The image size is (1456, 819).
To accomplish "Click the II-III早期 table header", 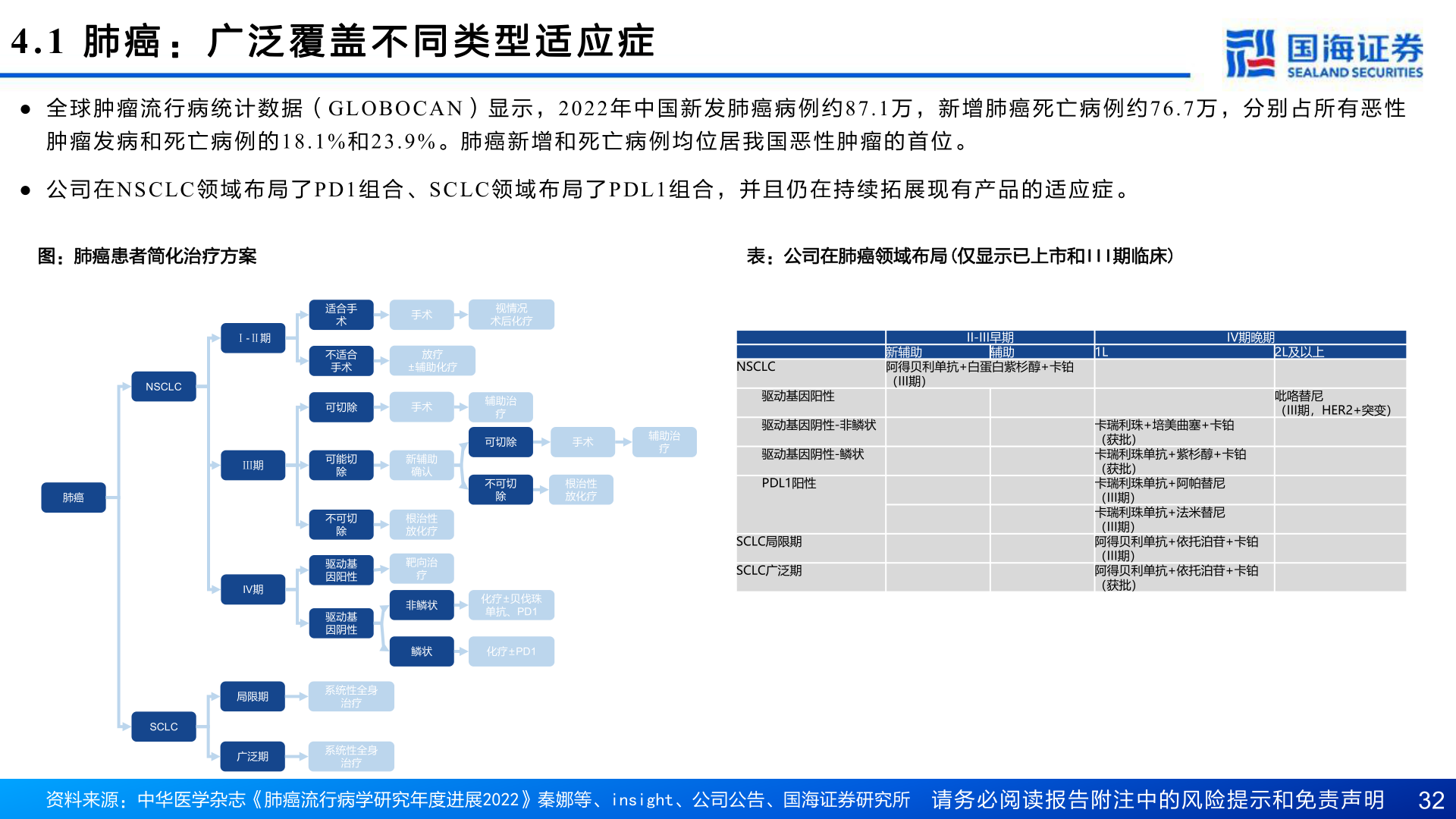I will click(x=990, y=337).
